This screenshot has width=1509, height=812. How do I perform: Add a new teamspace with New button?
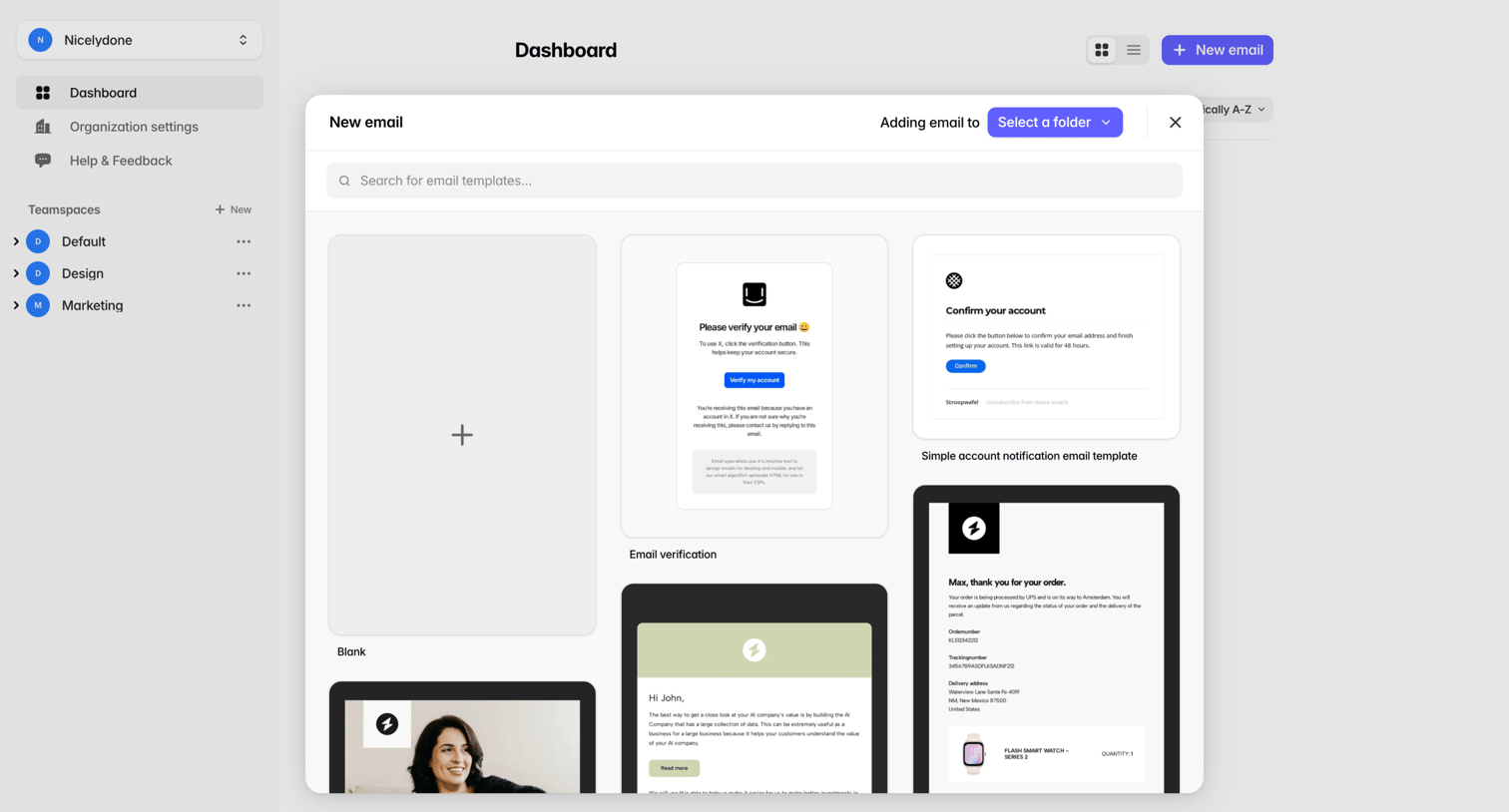coord(234,209)
